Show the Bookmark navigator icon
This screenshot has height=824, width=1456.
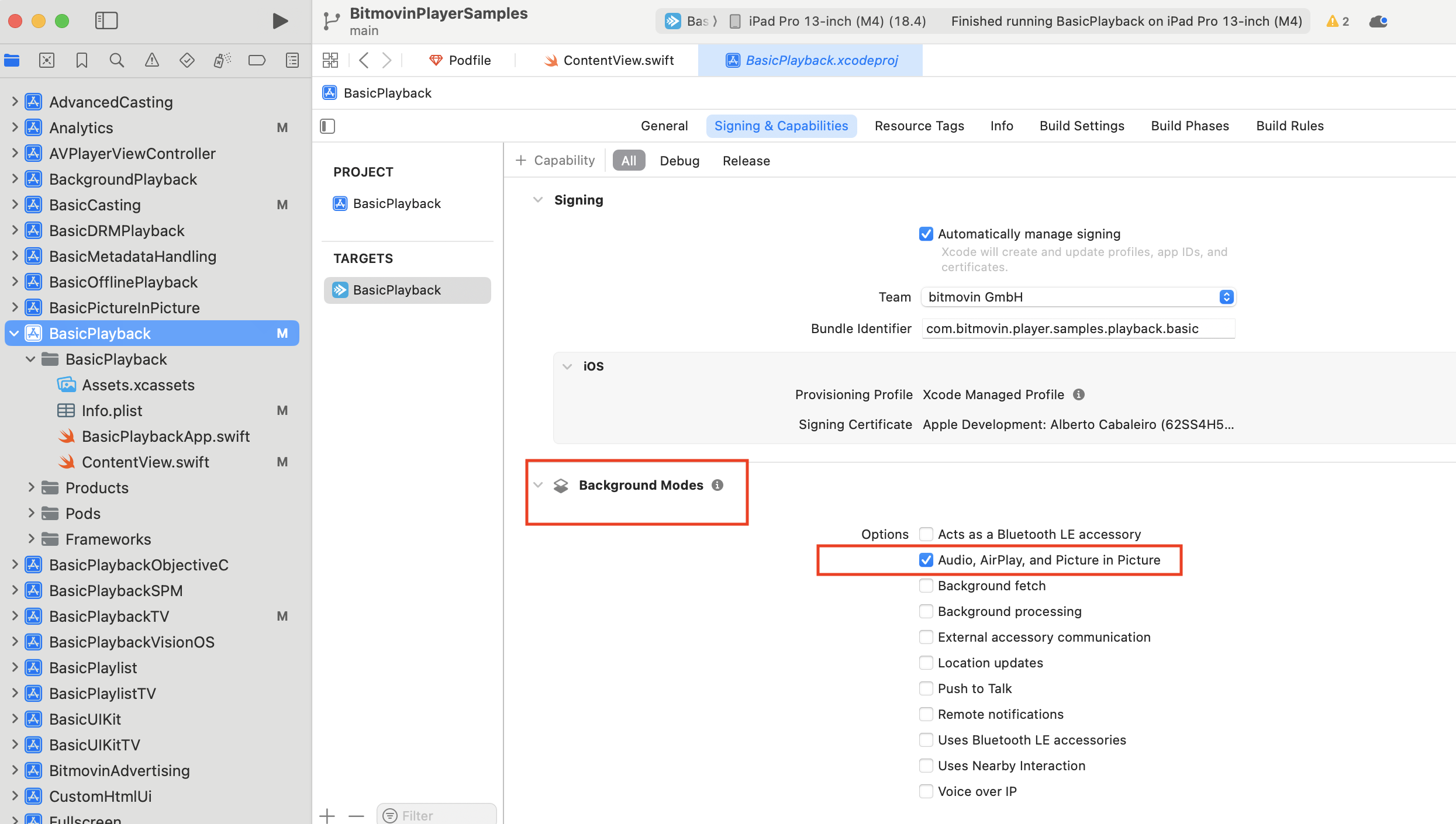(x=81, y=60)
